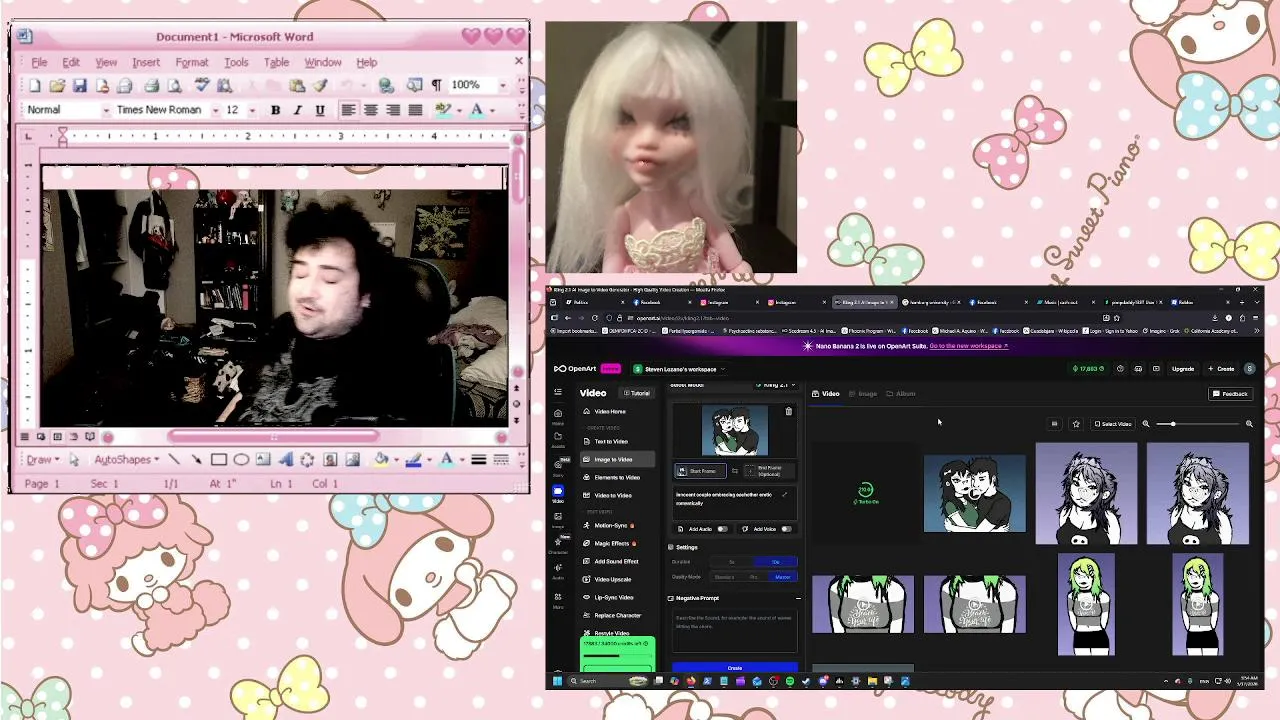This screenshot has width=1280, height=720.
Task: Open the AutoShapes dropdown menu
Action: click(126, 460)
